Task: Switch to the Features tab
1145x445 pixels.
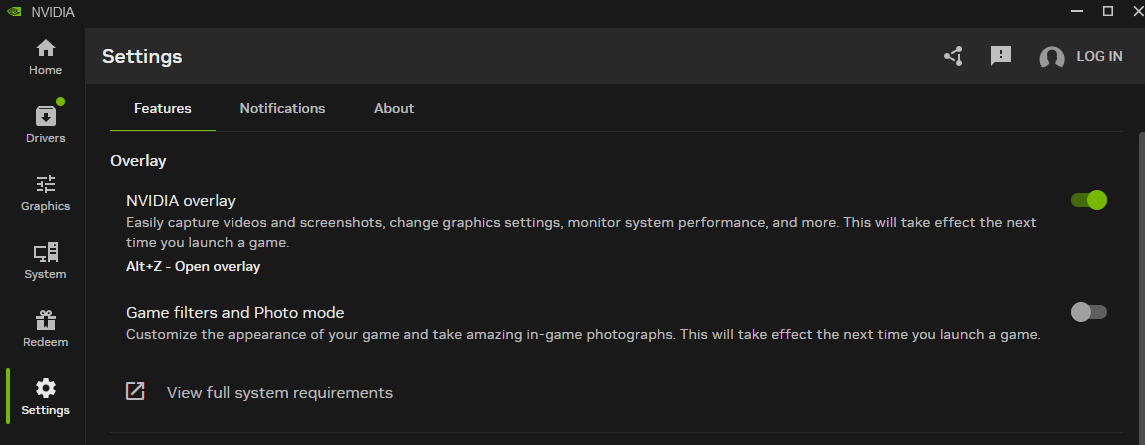Action: 163,108
